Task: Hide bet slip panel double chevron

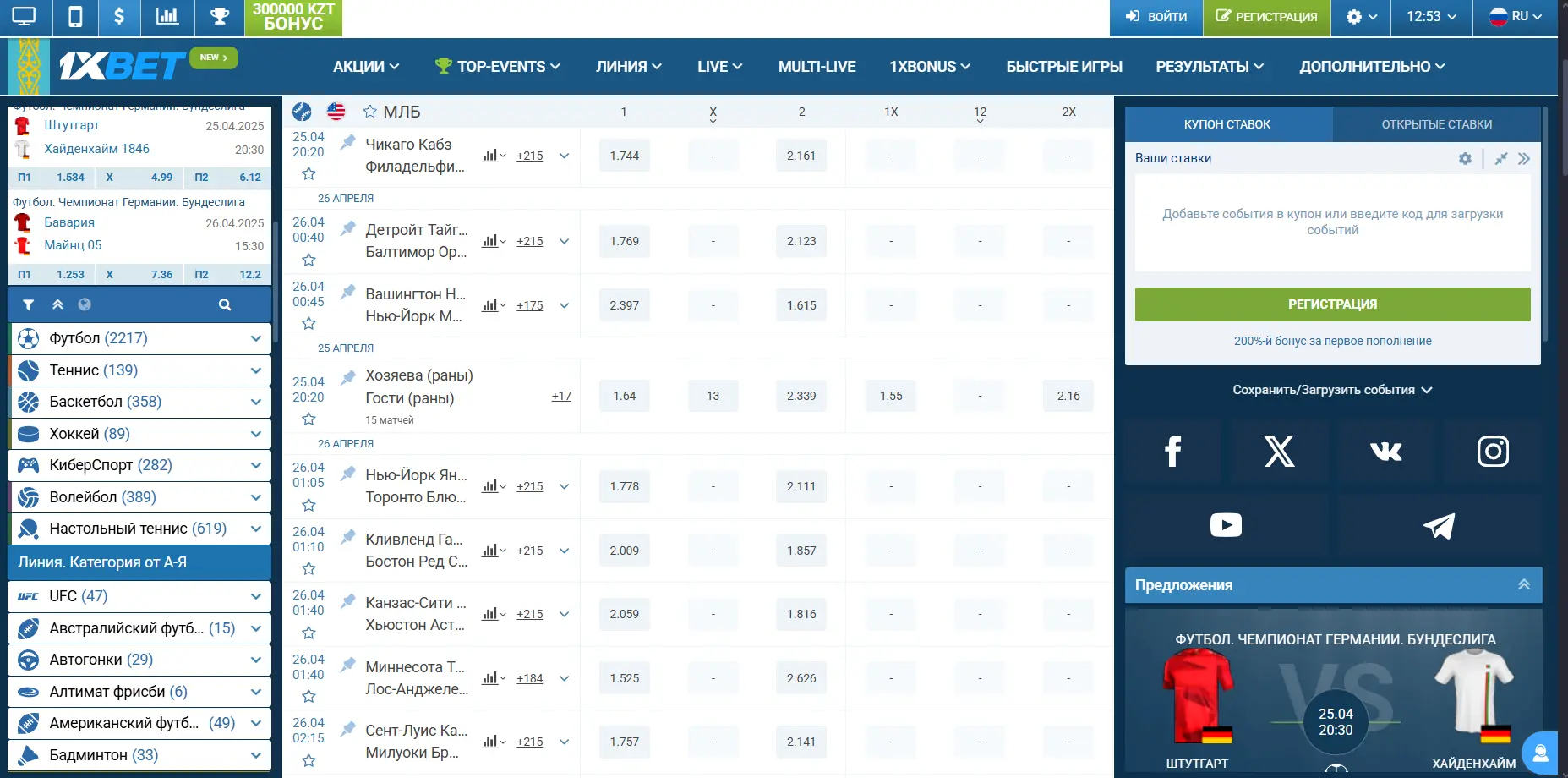Action: click(x=1523, y=159)
